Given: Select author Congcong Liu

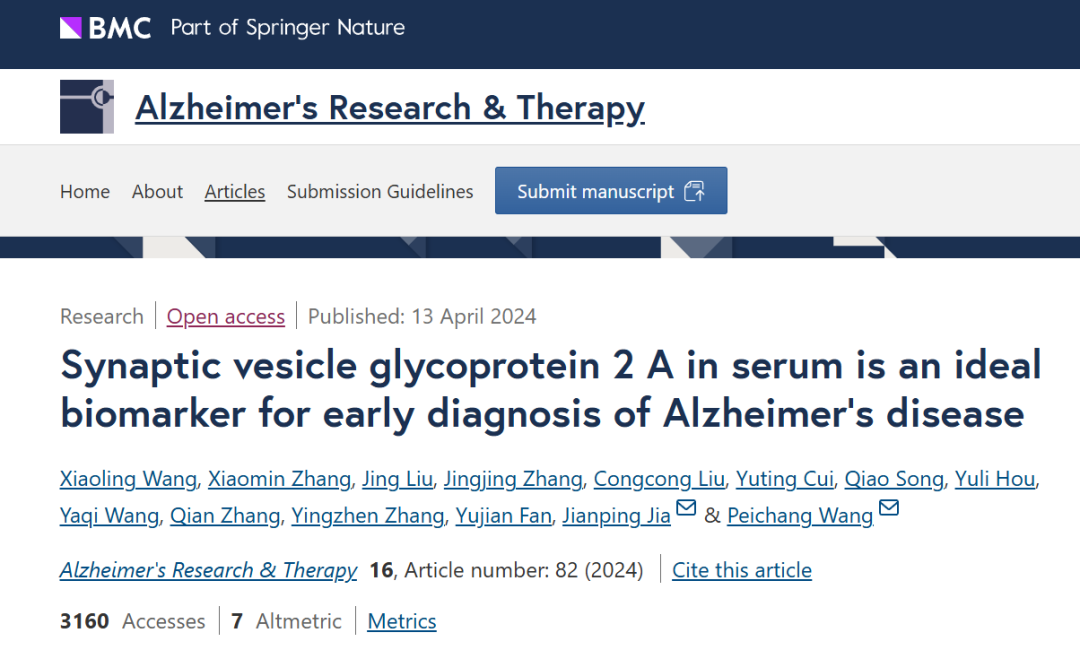Looking at the screenshot, I should pos(658,479).
